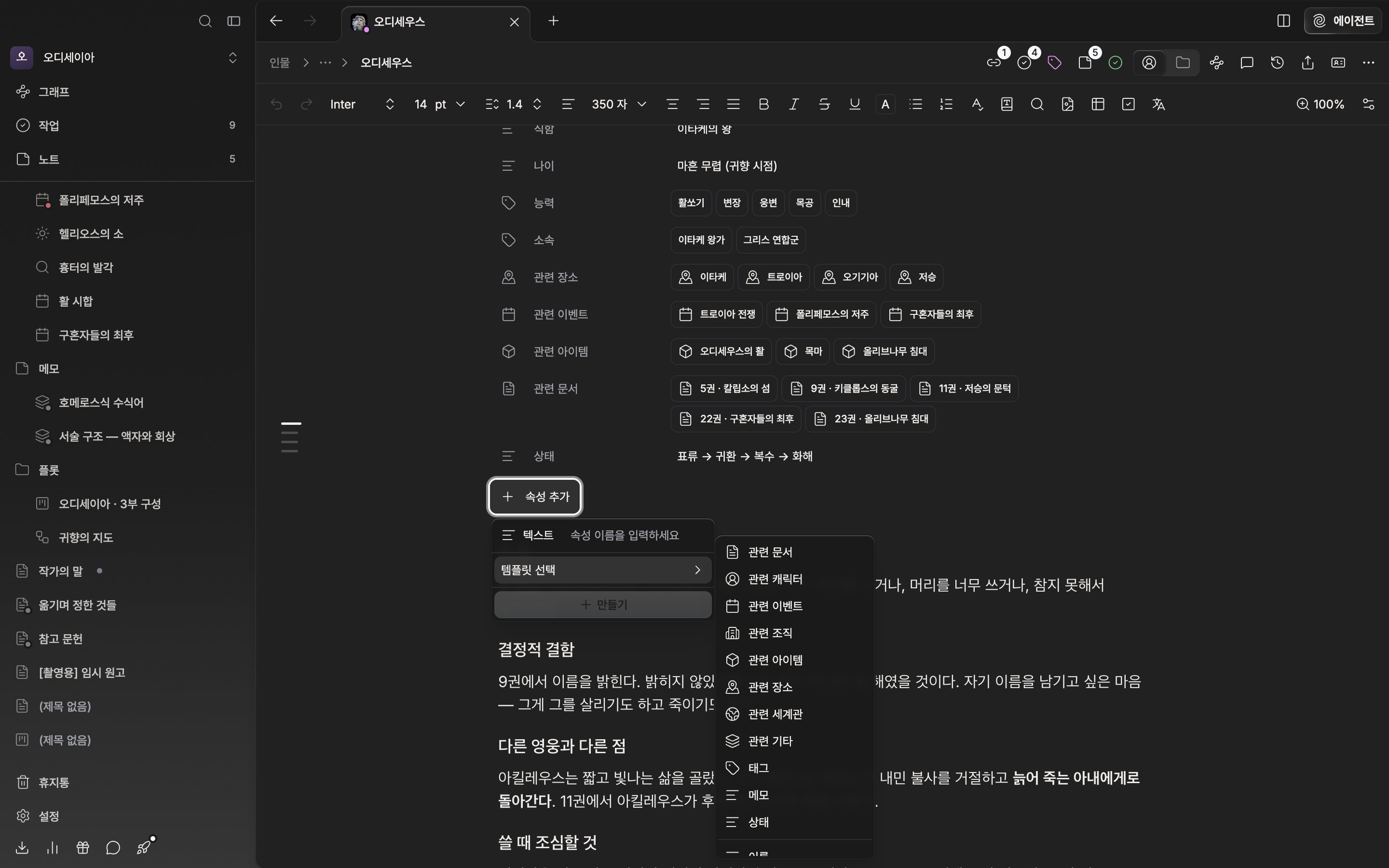The width and height of the screenshot is (1389, 868).
Task: Open the search icon in sidebar header
Action: click(x=205, y=21)
